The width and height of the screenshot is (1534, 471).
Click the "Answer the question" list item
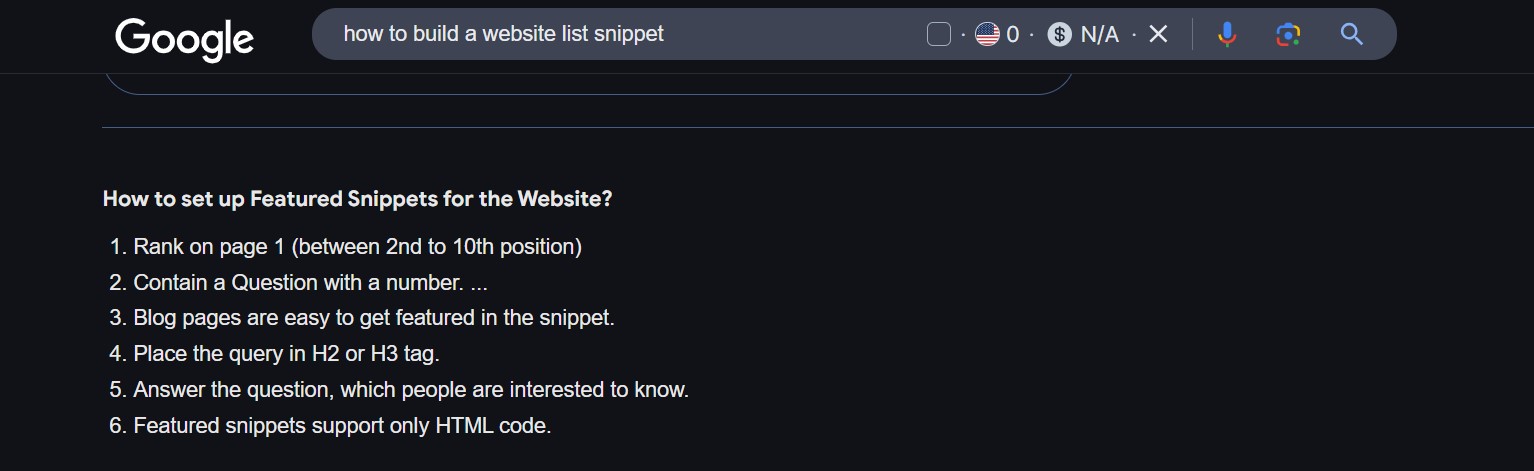410,390
